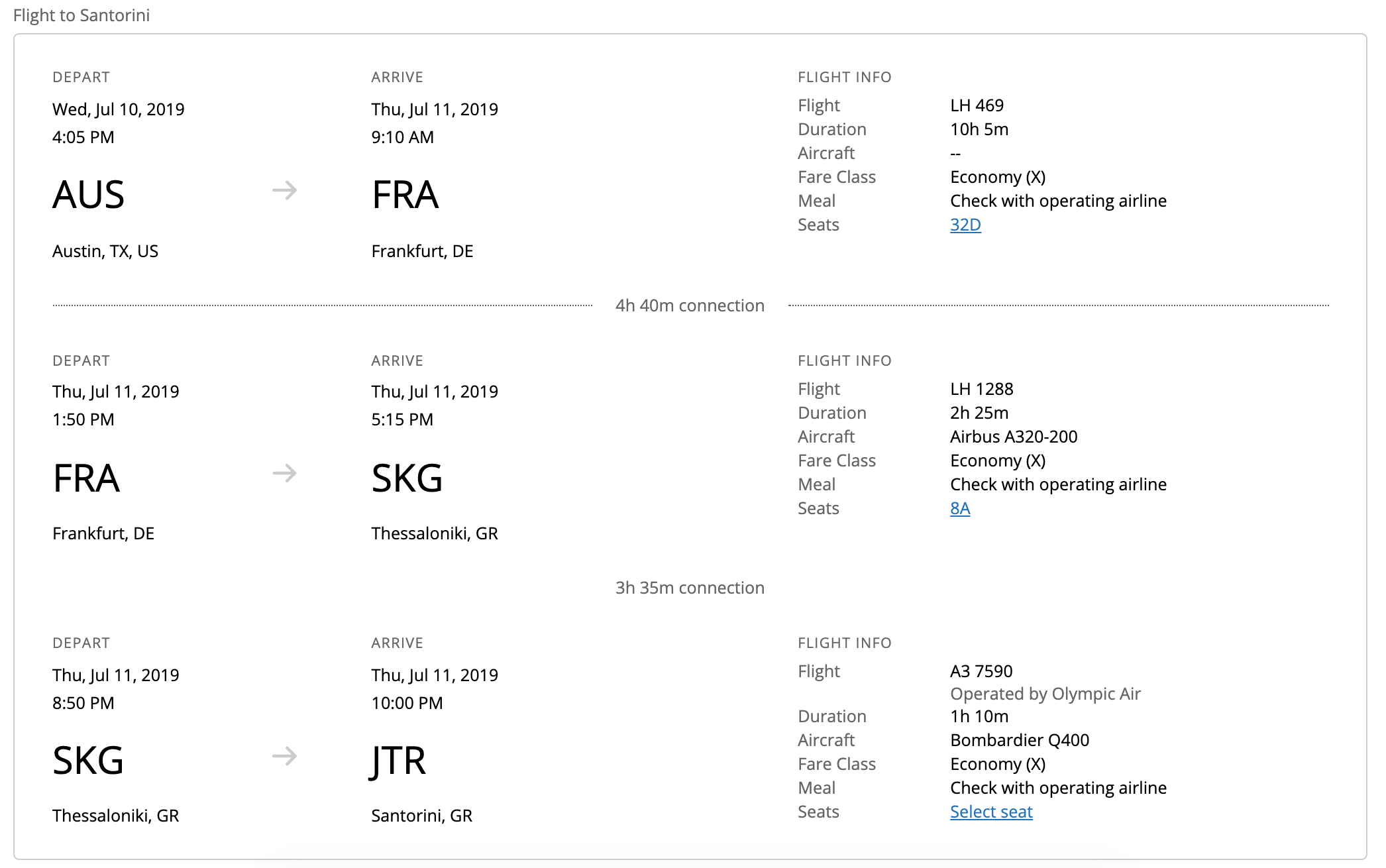This screenshot has width=1386, height=868.
Task: Click the Airbus A320-200 aircraft text
Action: point(1013,437)
